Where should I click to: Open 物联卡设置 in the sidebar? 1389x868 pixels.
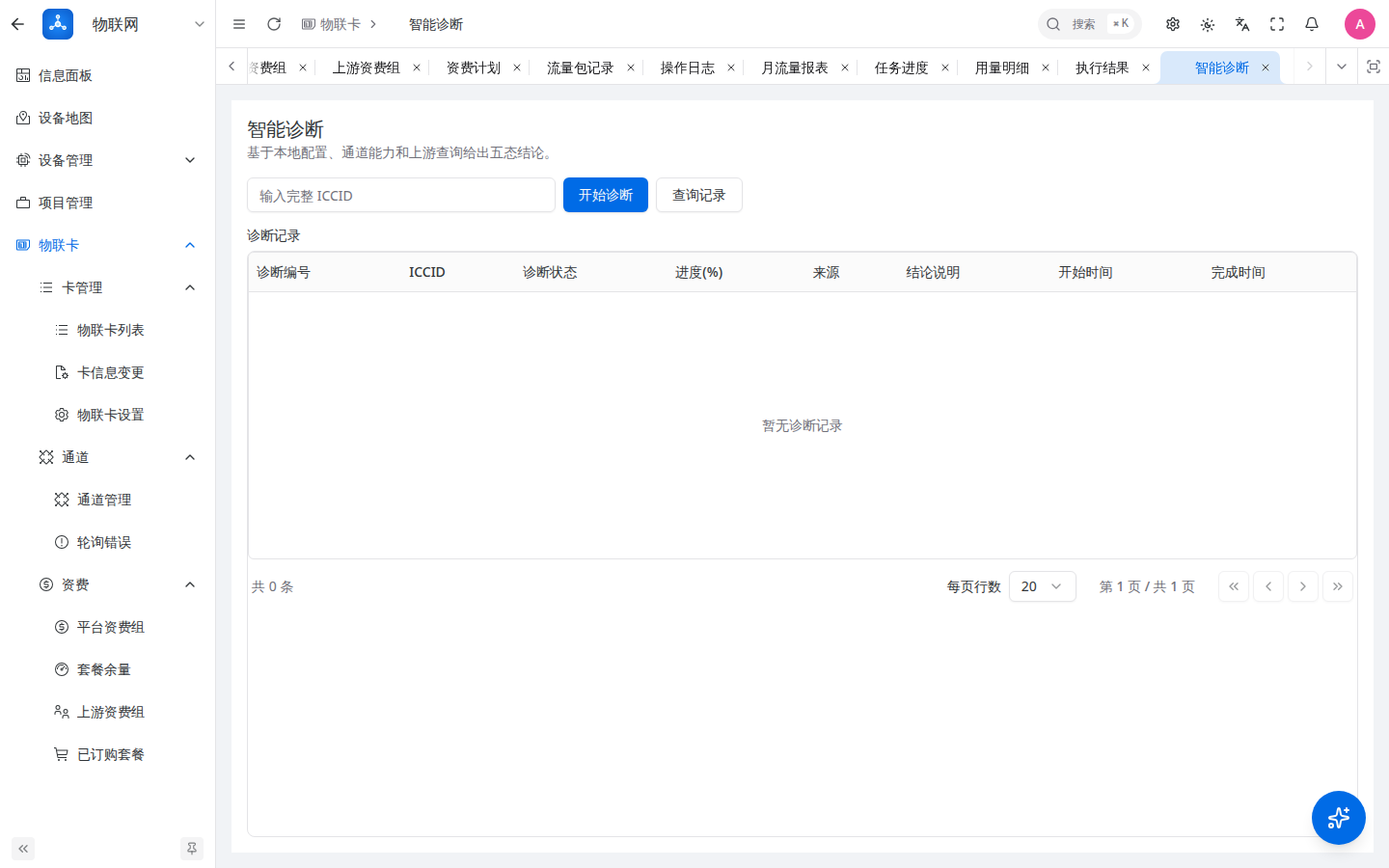[x=107, y=415]
